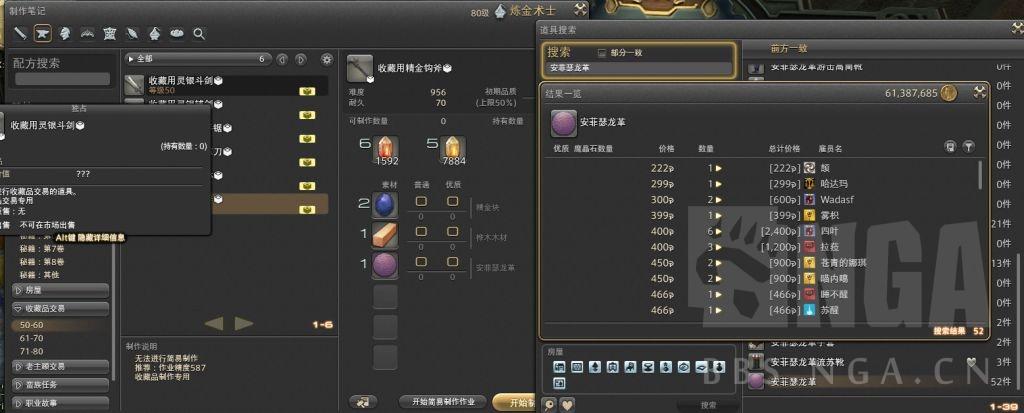The width and height of the screenshot is (1024, 413).
Task: Select the Armorer helmet class icon
Action: [65, 33]
